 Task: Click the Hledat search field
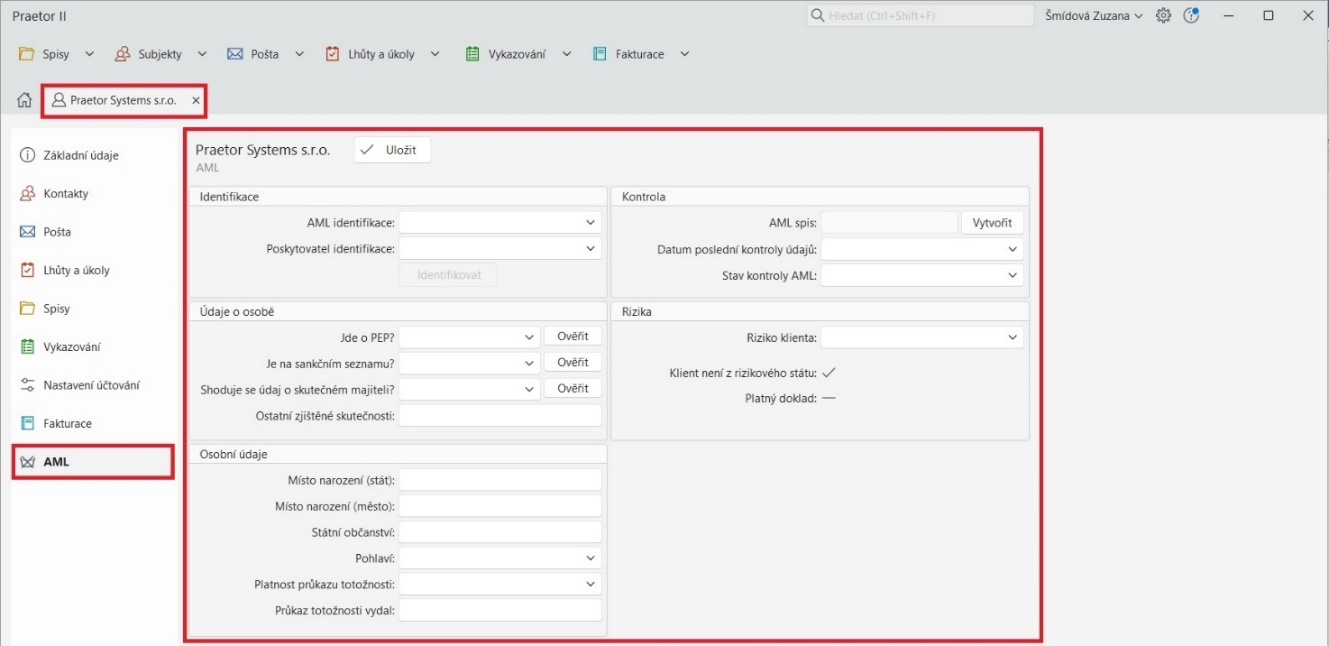coord(920,16)
